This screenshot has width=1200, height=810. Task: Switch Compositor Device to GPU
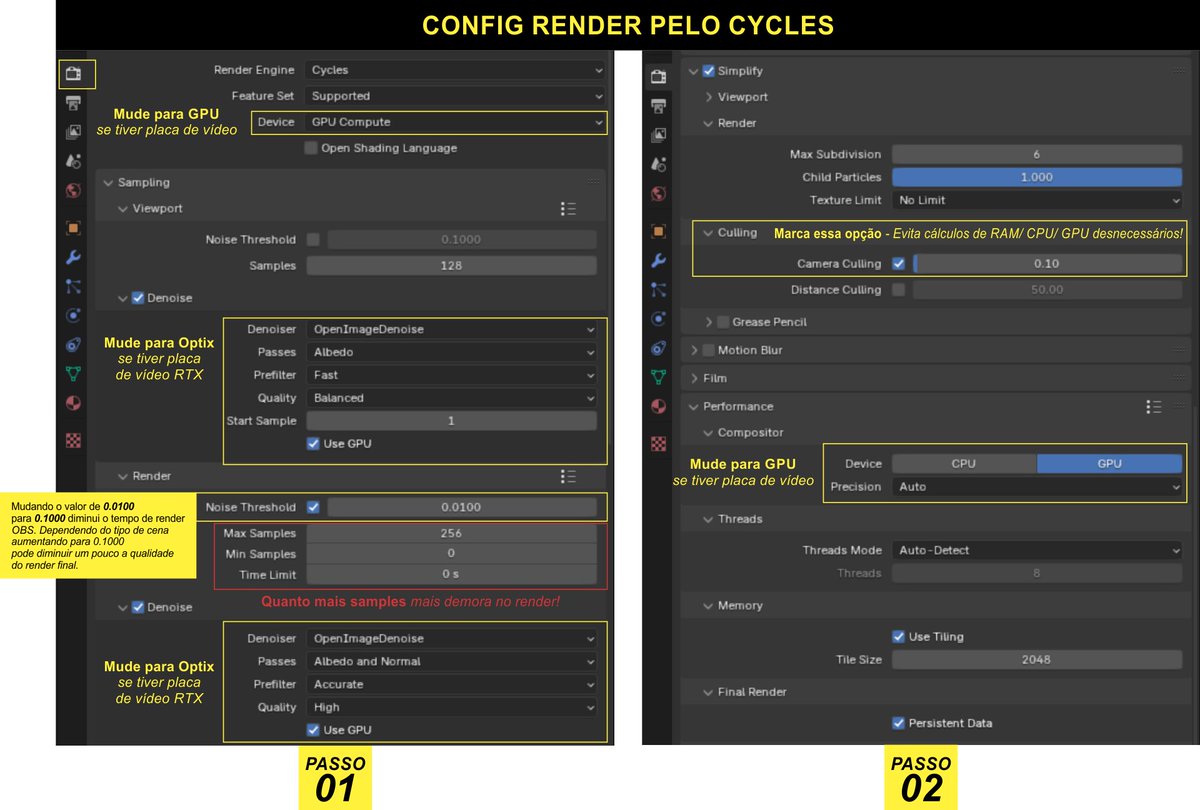[1110, 463]
